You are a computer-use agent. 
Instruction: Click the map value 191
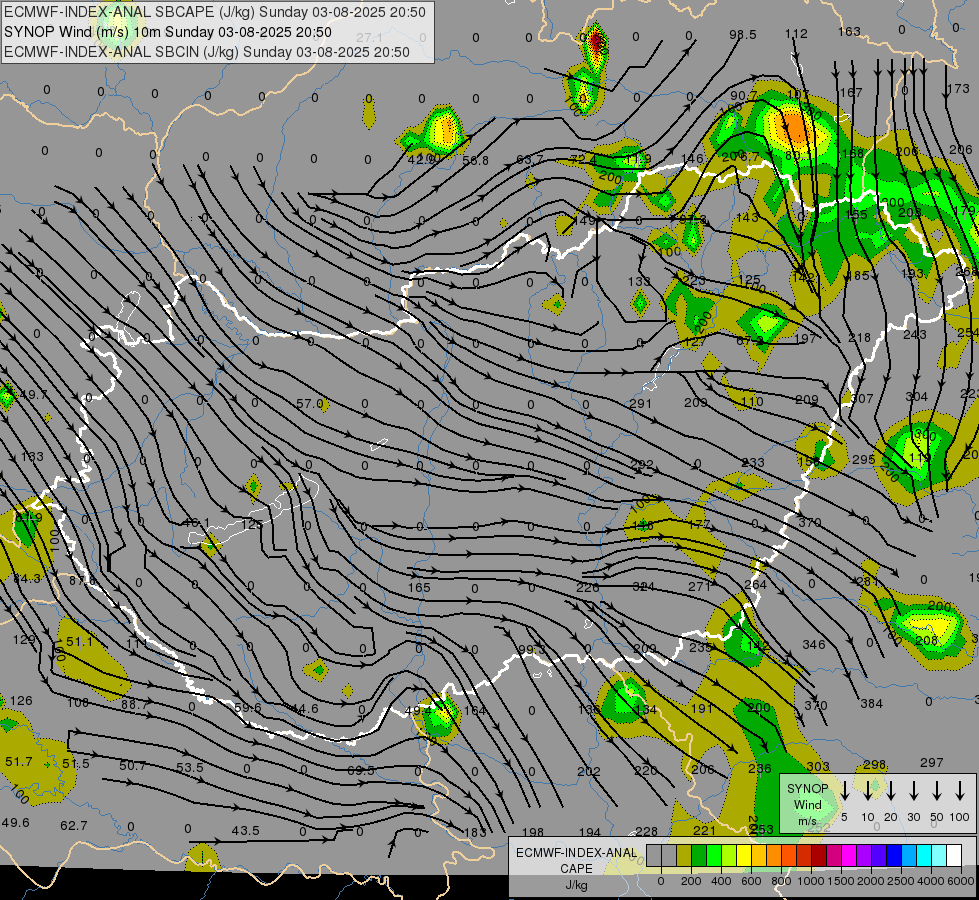701,708
